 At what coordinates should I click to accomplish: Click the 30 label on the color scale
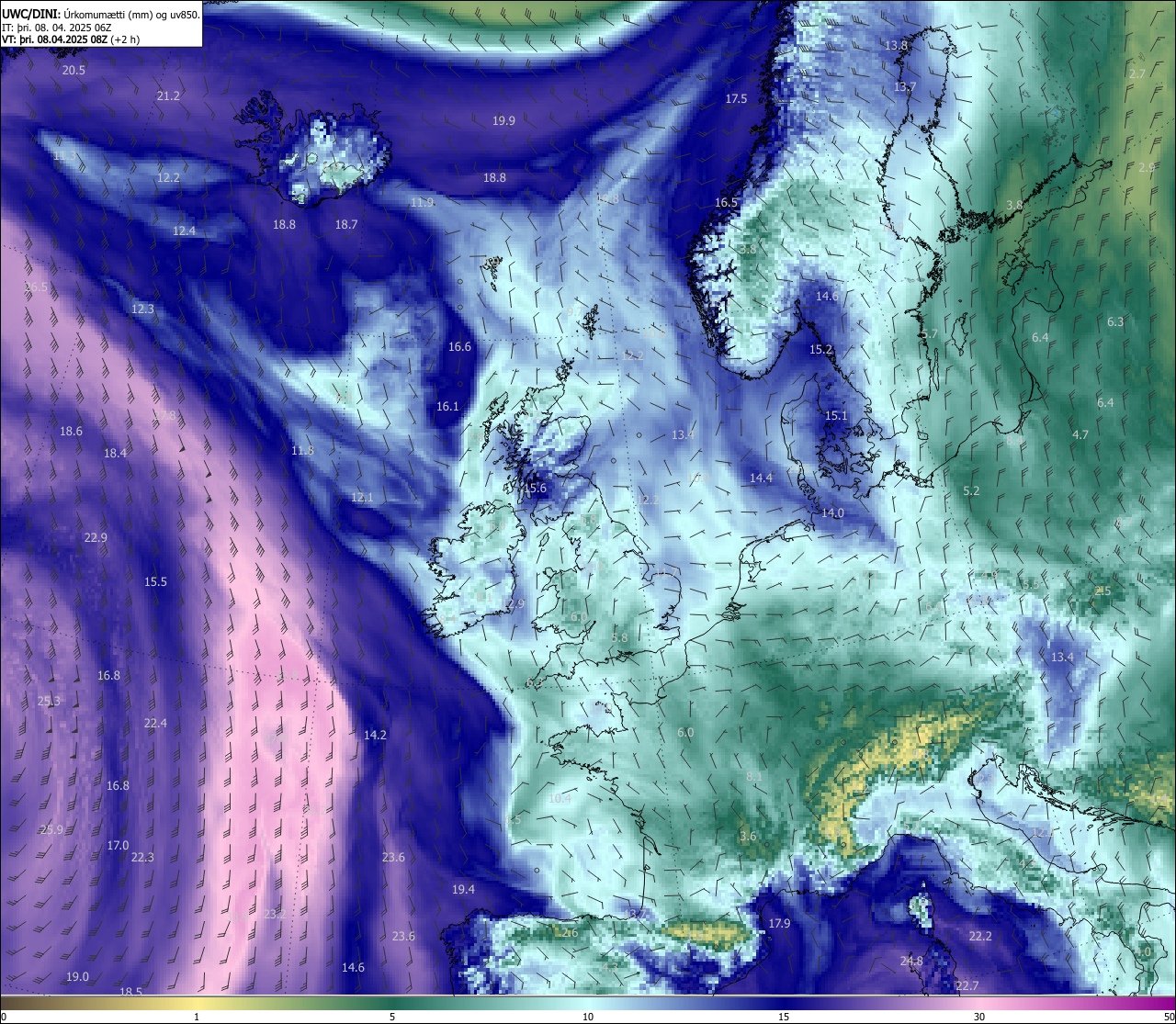tap(979, 1016)
